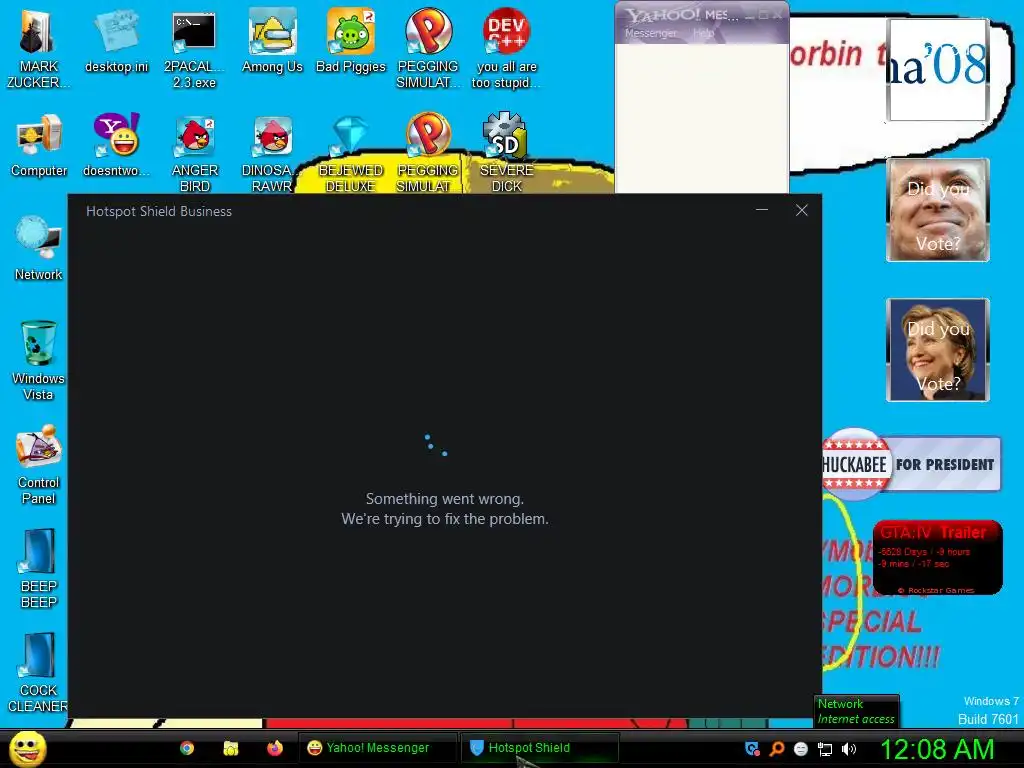Open the BEEP BEEP desktop icon
This screenshot has width=1024, height=768.
39,568
